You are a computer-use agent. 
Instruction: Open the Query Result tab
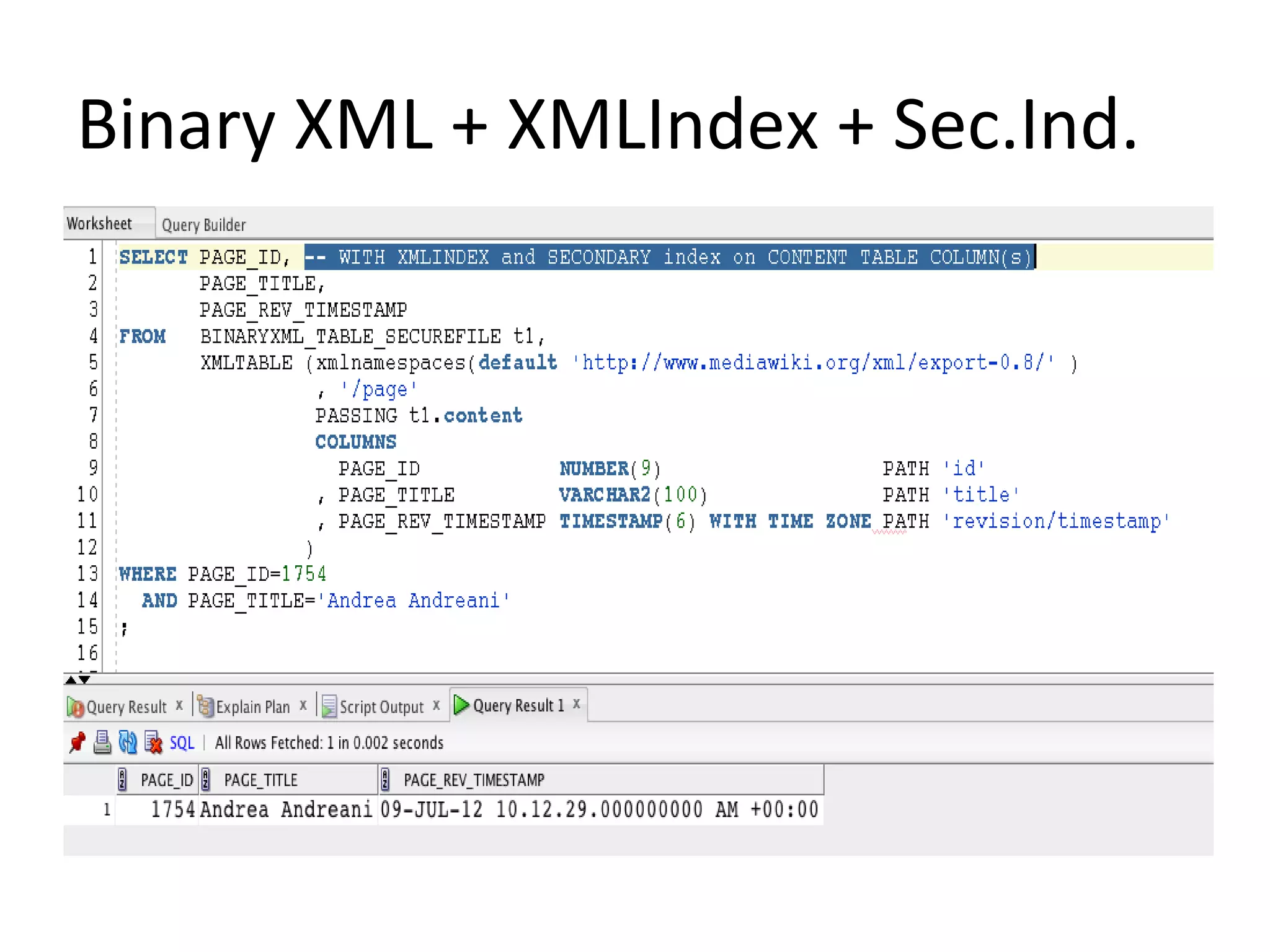[127, 707]
